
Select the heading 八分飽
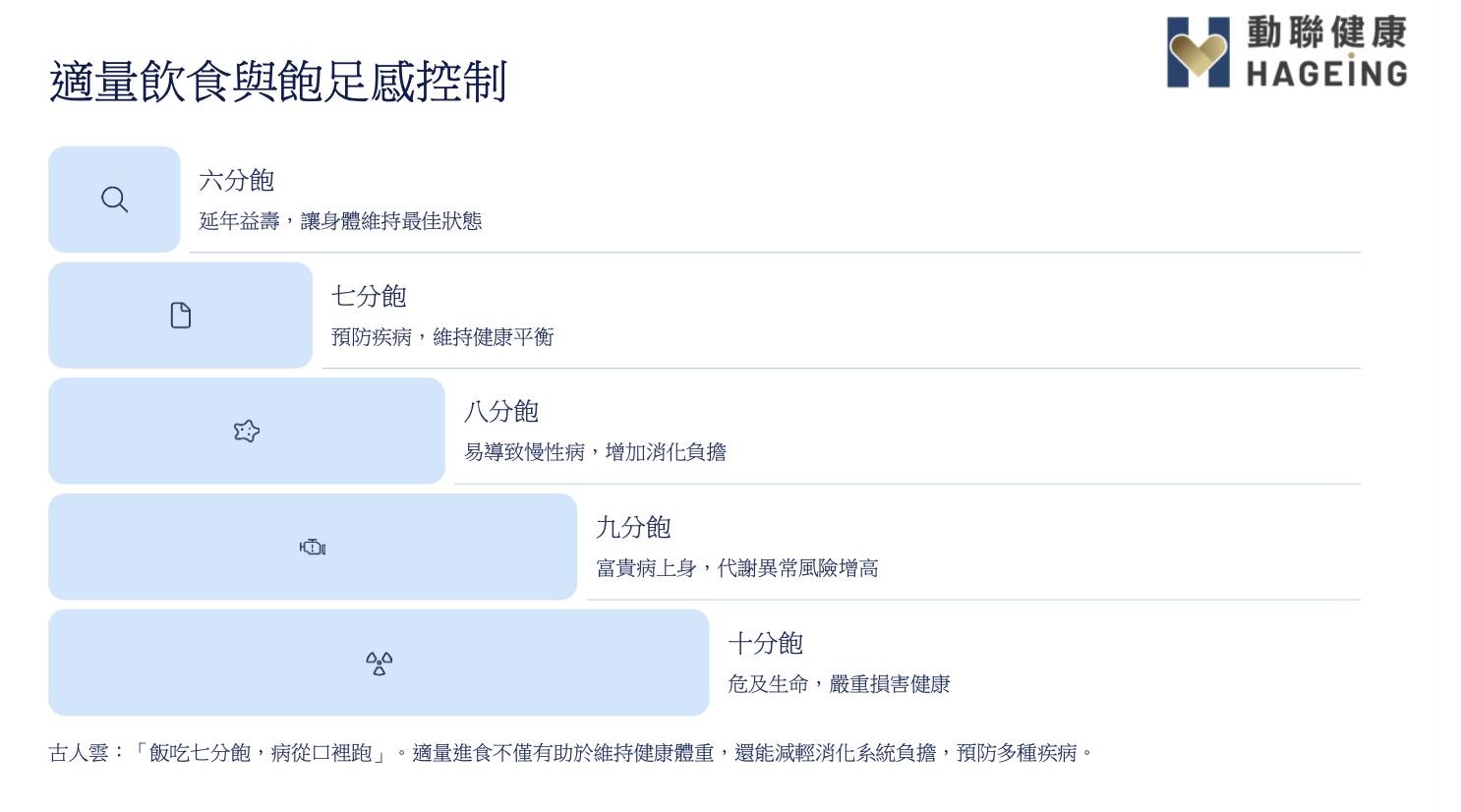click(501, 412)
